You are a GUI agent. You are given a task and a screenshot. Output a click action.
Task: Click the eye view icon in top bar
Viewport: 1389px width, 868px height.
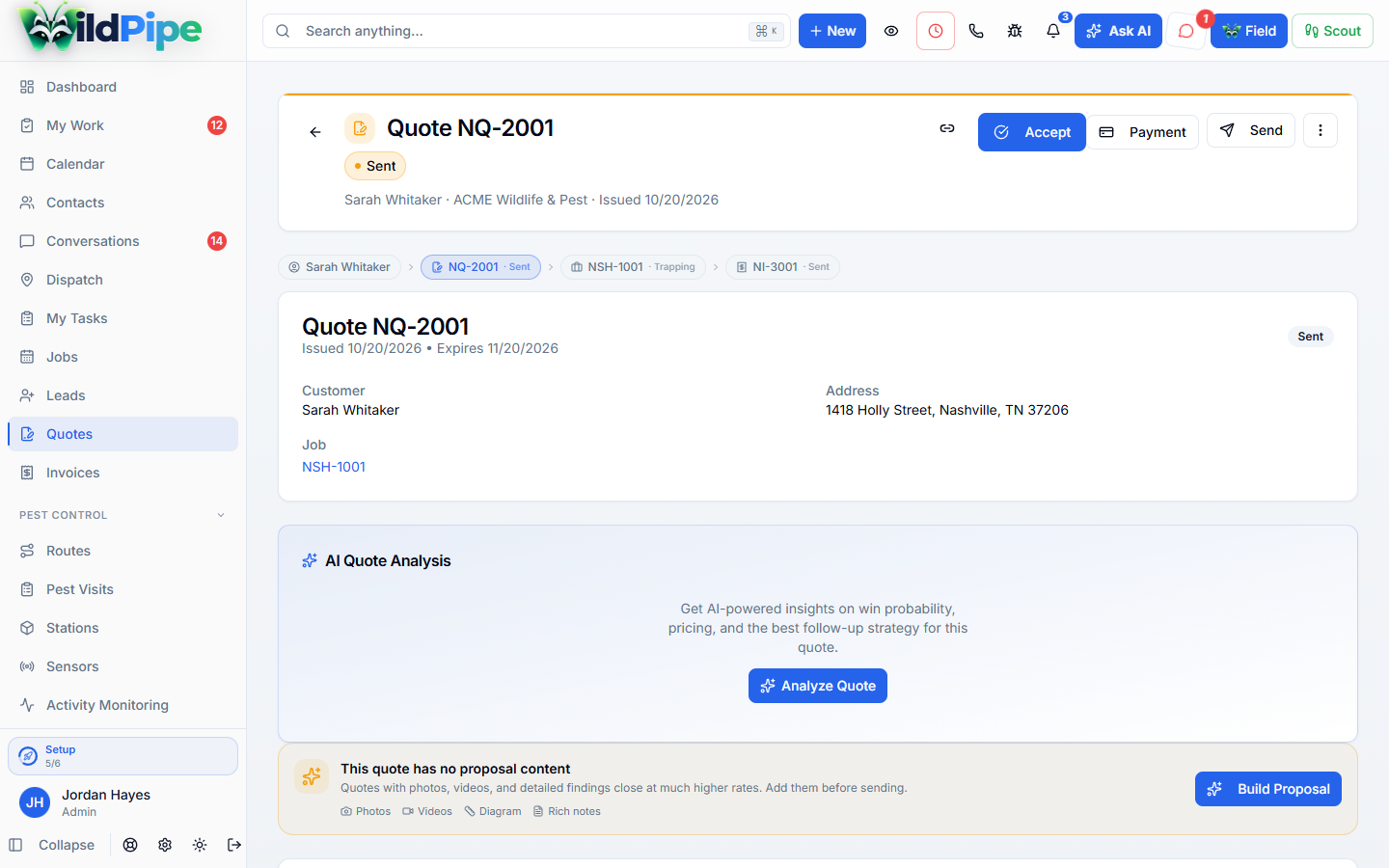[x=891, y=31]
